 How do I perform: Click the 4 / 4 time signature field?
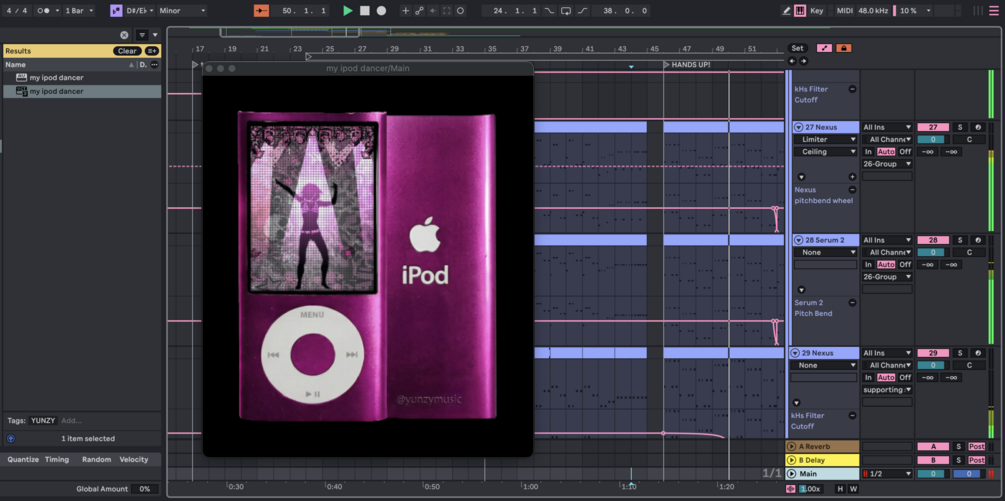pyautogui.click(x=16, y=11)
